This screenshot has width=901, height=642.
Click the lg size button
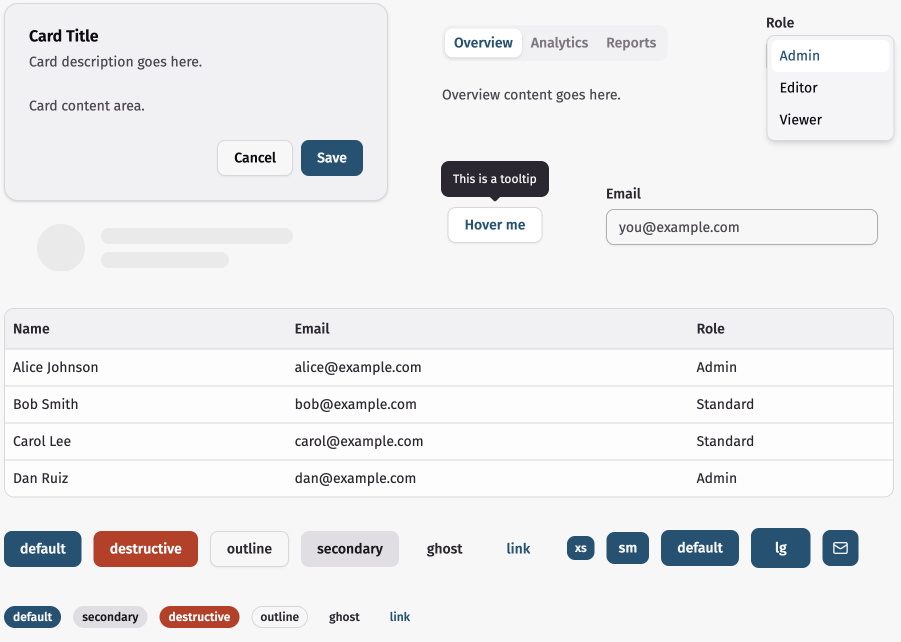780,548
